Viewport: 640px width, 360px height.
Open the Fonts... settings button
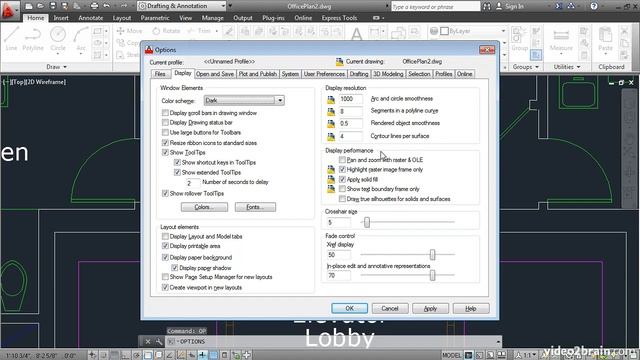click(255, 207)
